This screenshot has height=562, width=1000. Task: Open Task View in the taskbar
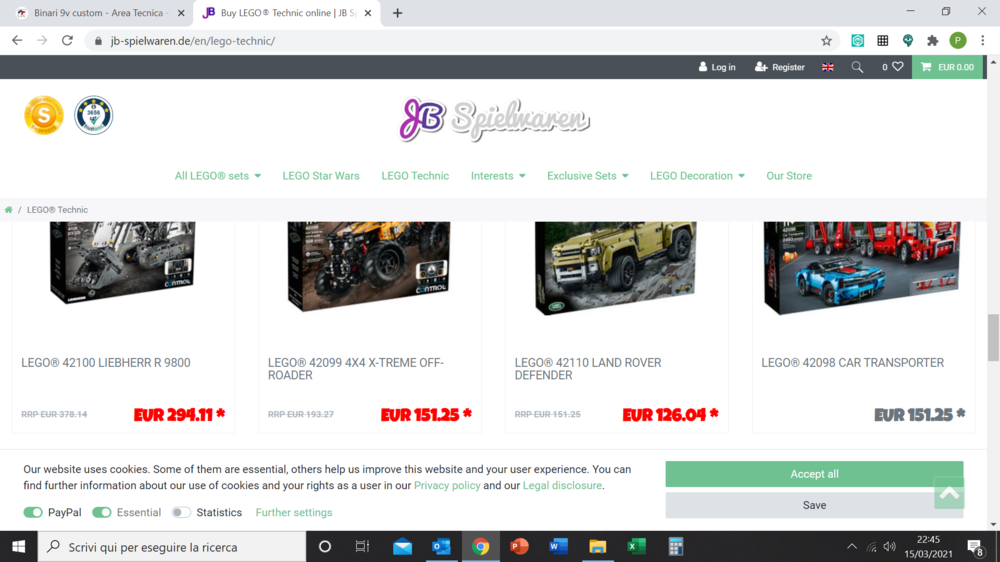[x=362, y=547]
